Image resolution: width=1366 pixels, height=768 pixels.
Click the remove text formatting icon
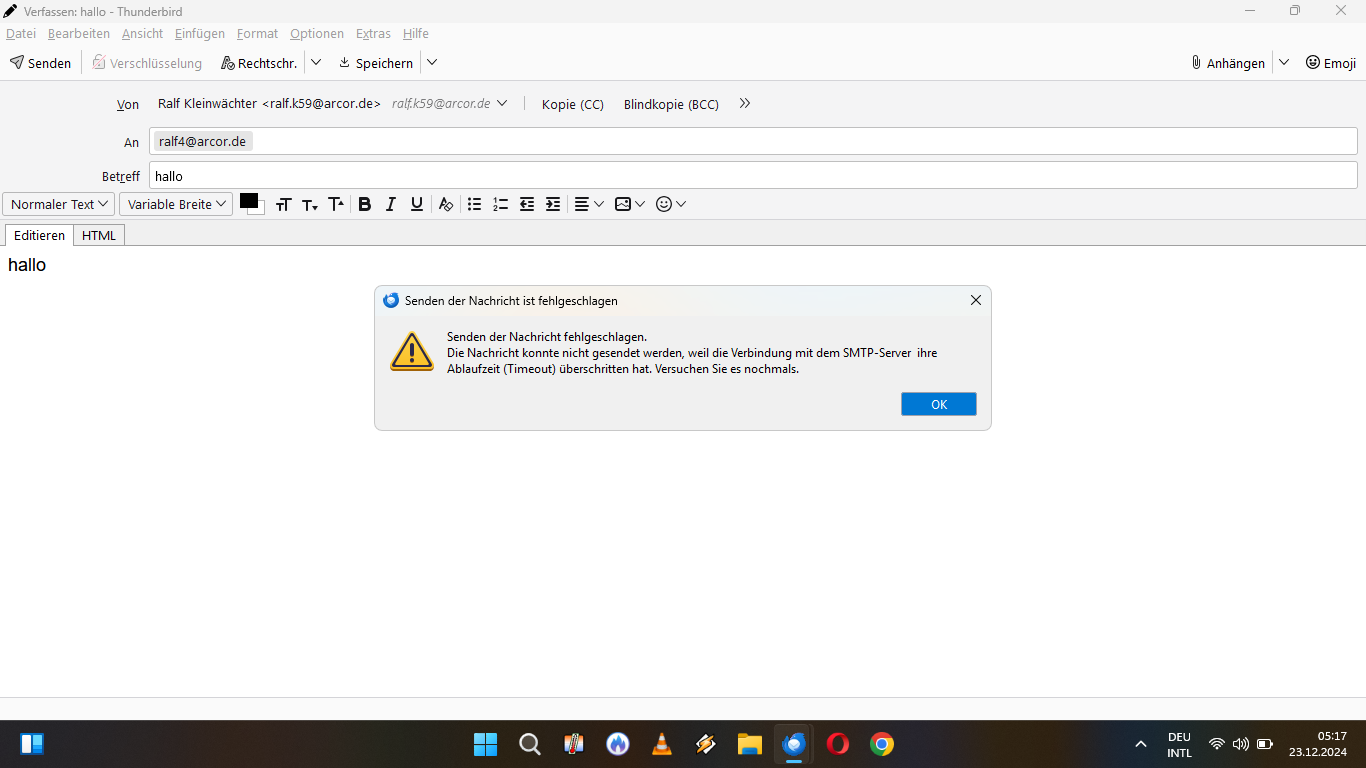coord(446,204)
